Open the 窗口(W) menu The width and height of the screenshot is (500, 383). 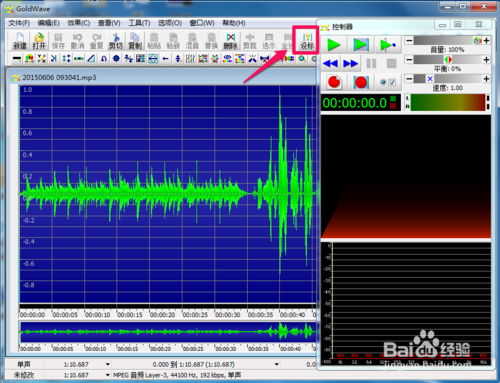pyautogui.click(x=202, y=23)
